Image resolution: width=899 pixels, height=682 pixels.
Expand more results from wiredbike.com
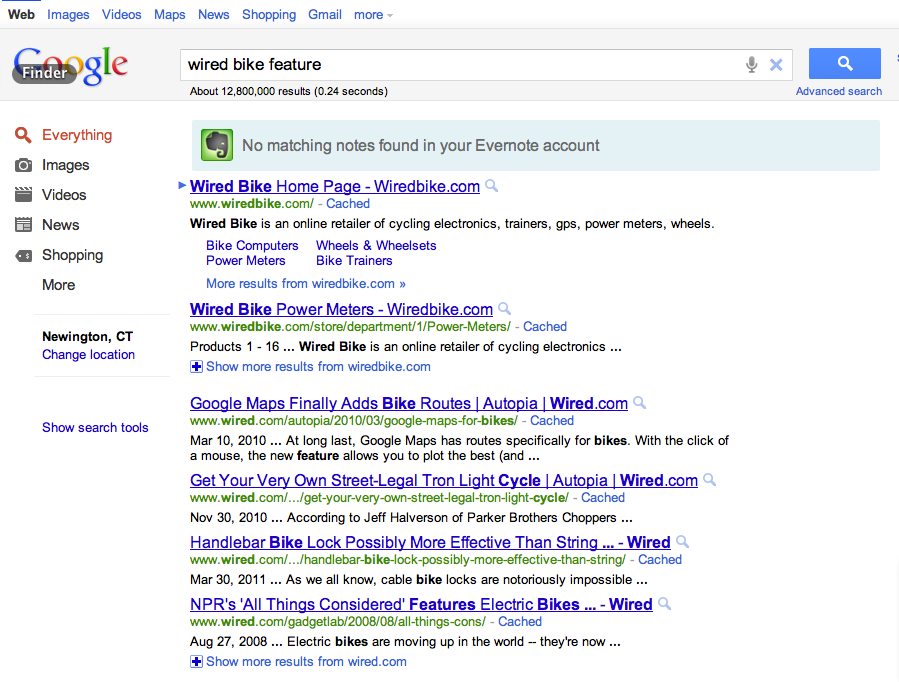[196, 367]
